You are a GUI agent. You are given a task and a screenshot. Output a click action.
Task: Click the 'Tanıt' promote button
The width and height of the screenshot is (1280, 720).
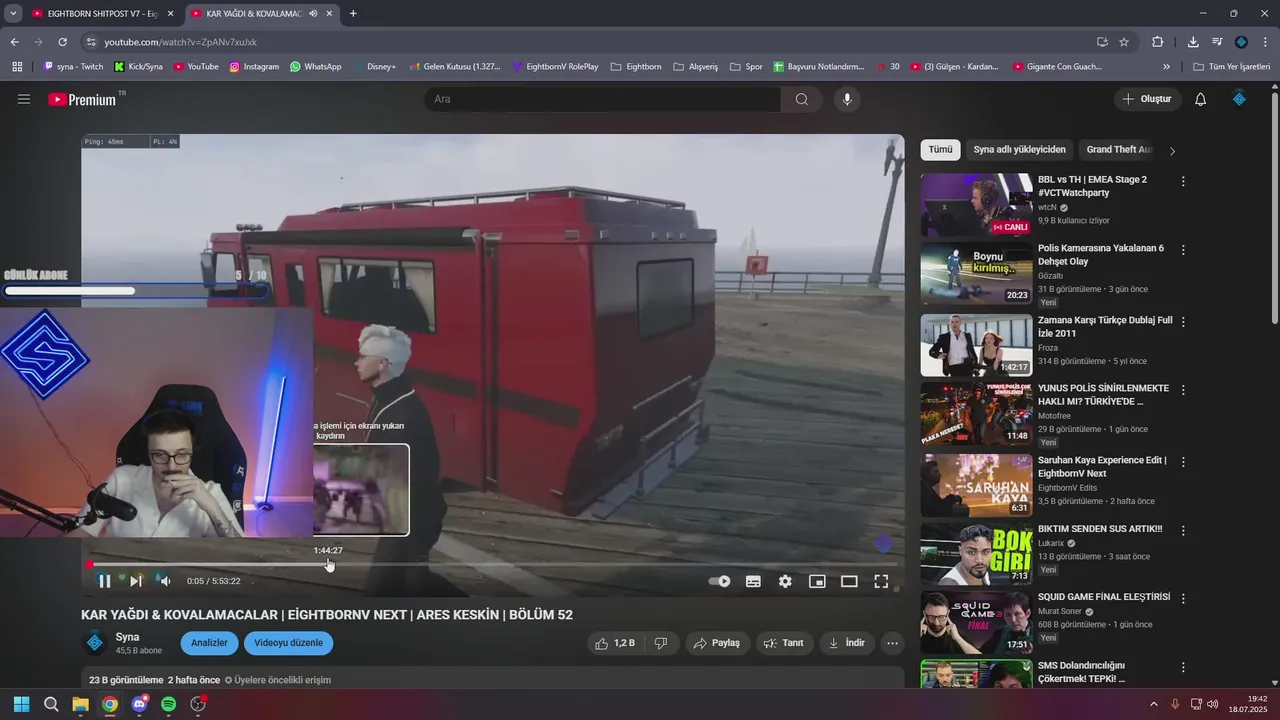point(784,643)
